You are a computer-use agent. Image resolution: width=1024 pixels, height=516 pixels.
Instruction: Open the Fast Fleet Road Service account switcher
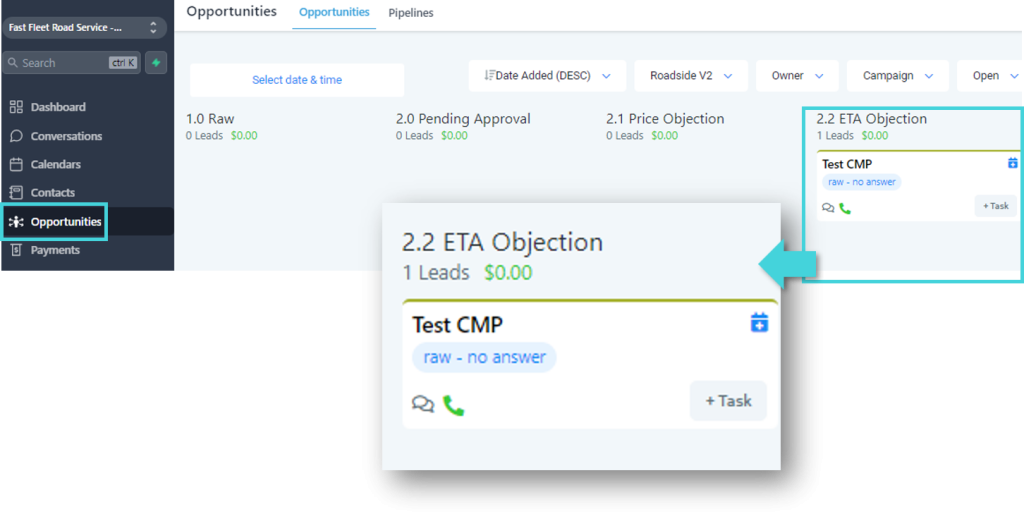[84, 28]
